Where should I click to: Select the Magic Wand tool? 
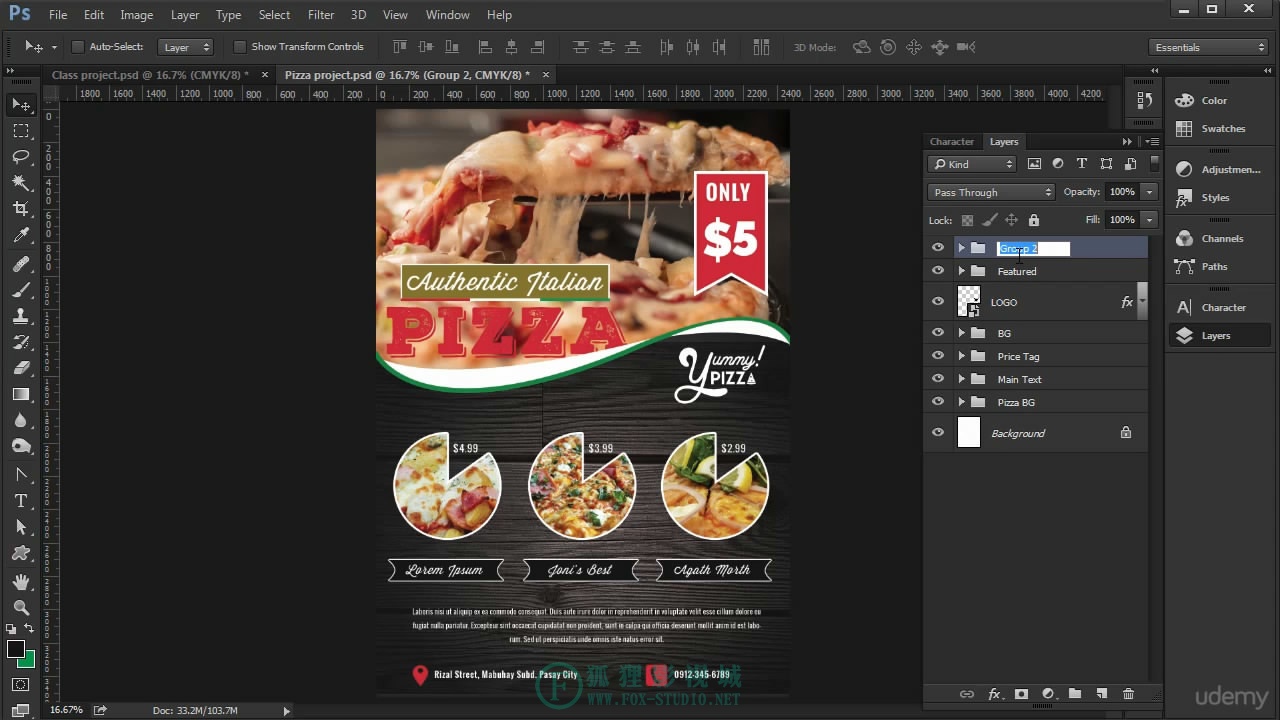point(21,183)
